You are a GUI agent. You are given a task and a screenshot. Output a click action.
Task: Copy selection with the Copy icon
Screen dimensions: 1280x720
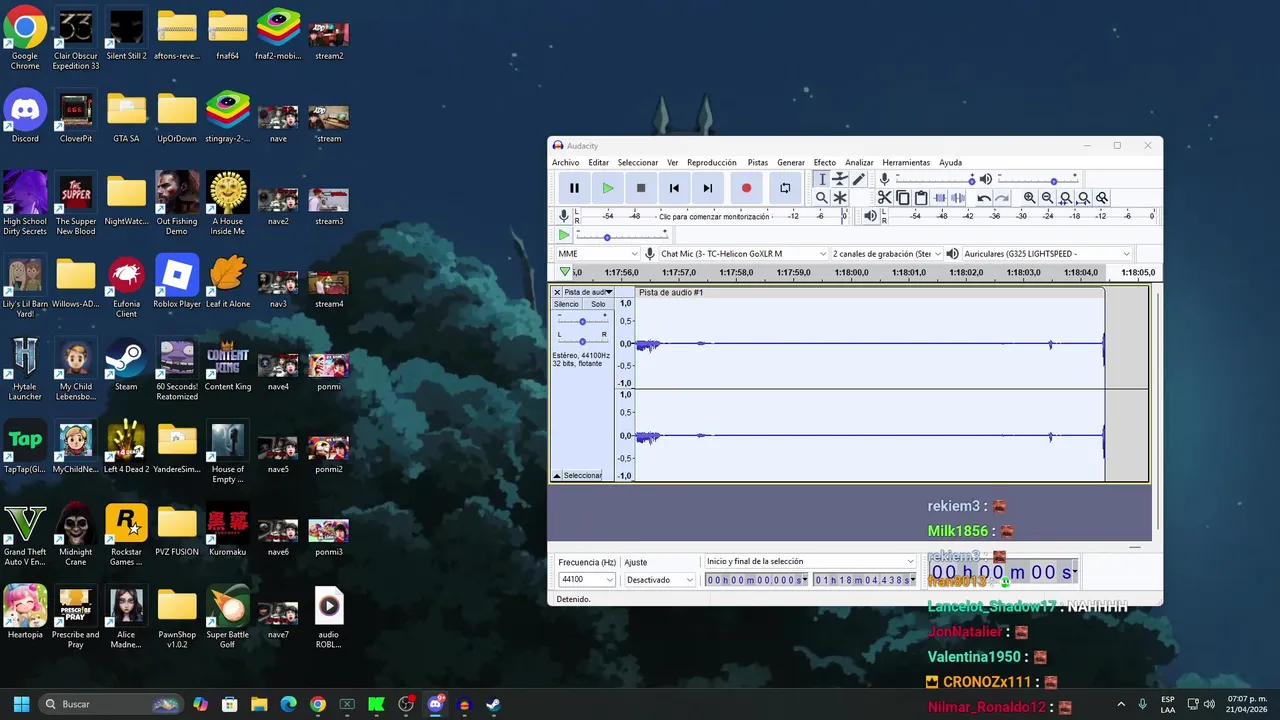point(903,198)
